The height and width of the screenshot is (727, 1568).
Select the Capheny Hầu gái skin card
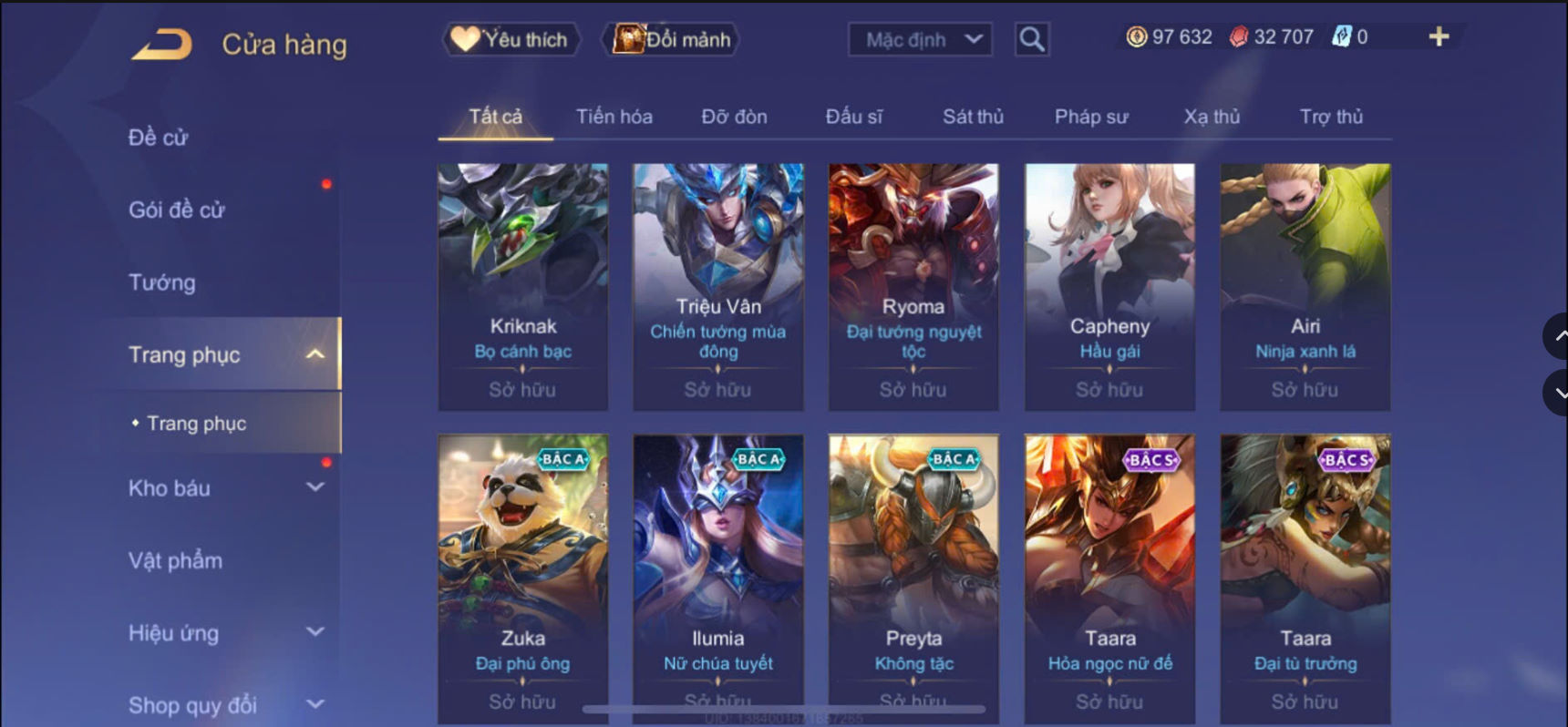click(1109, 287)
